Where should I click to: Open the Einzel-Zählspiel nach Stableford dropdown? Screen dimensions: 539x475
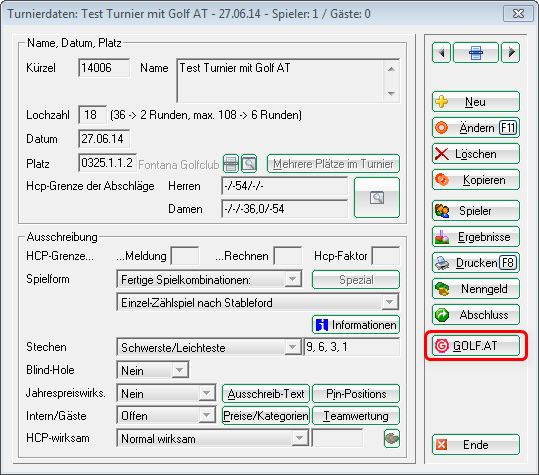click(389, 302)
